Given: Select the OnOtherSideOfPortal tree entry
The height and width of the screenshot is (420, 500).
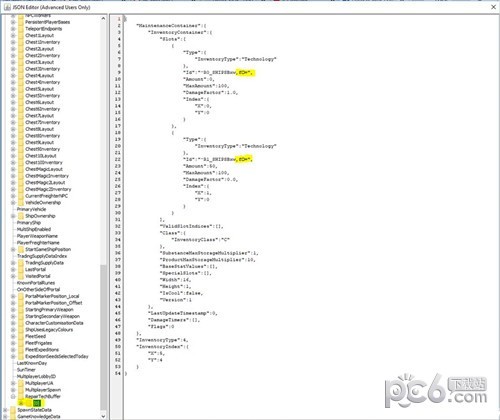Looking at the screenshot, I should 38,289.
